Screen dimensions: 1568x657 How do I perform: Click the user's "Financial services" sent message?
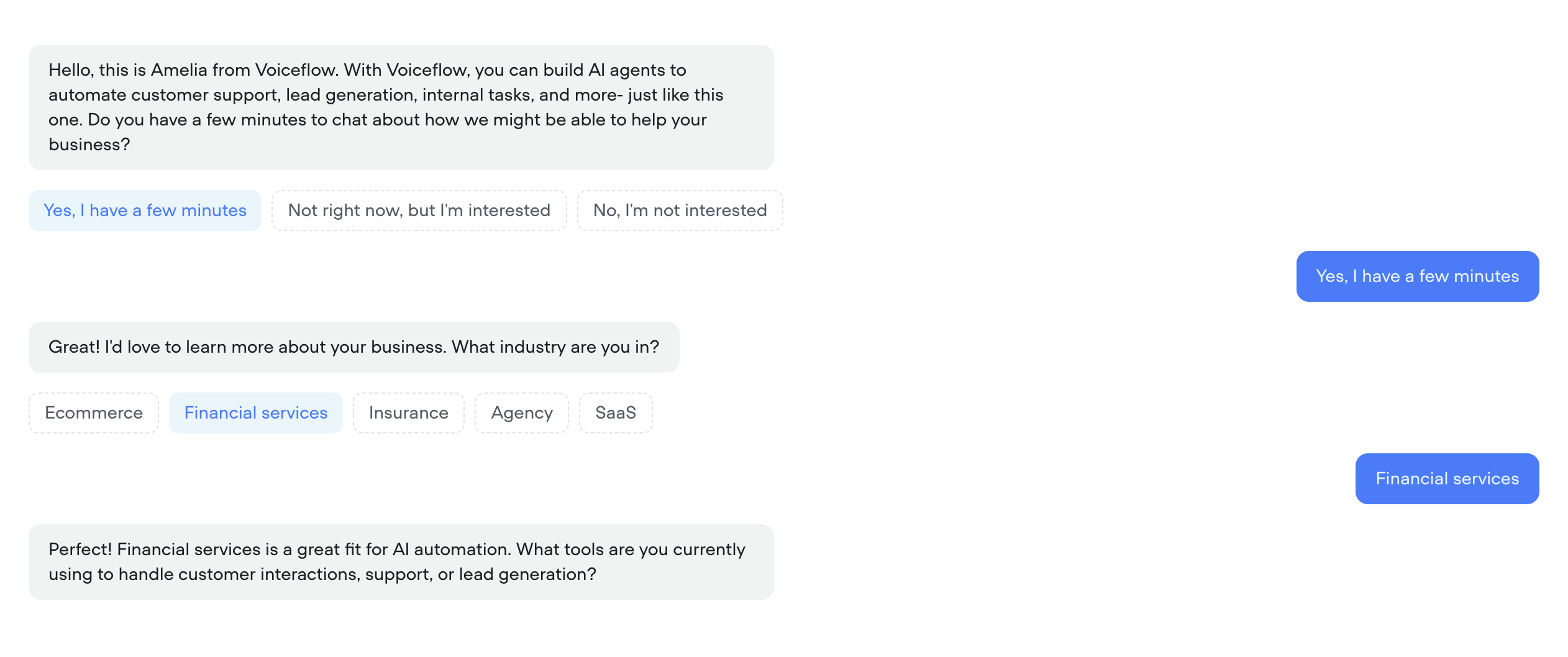pos(1447,478)
